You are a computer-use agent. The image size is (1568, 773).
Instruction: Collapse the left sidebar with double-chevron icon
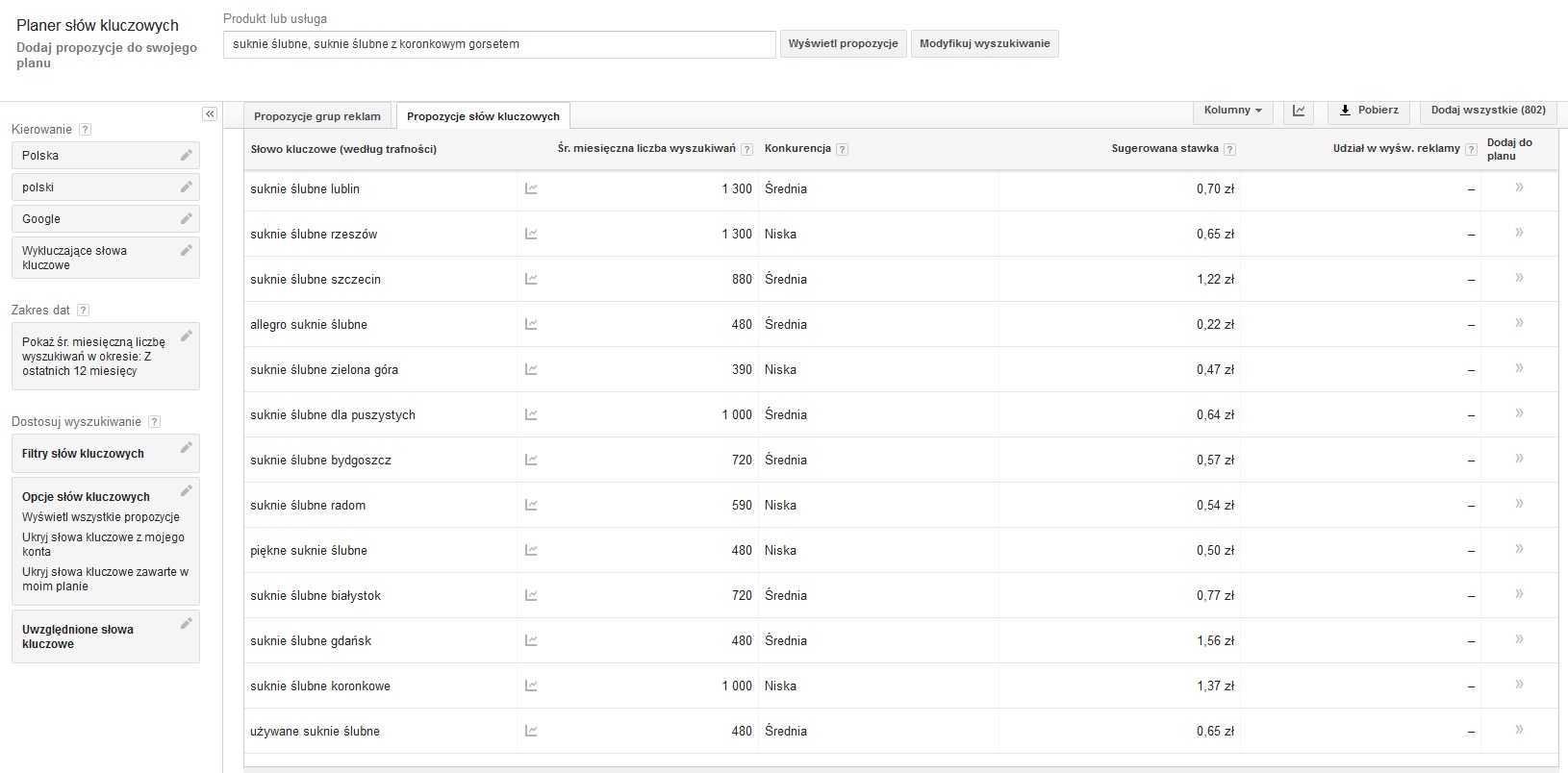point(210,114)
